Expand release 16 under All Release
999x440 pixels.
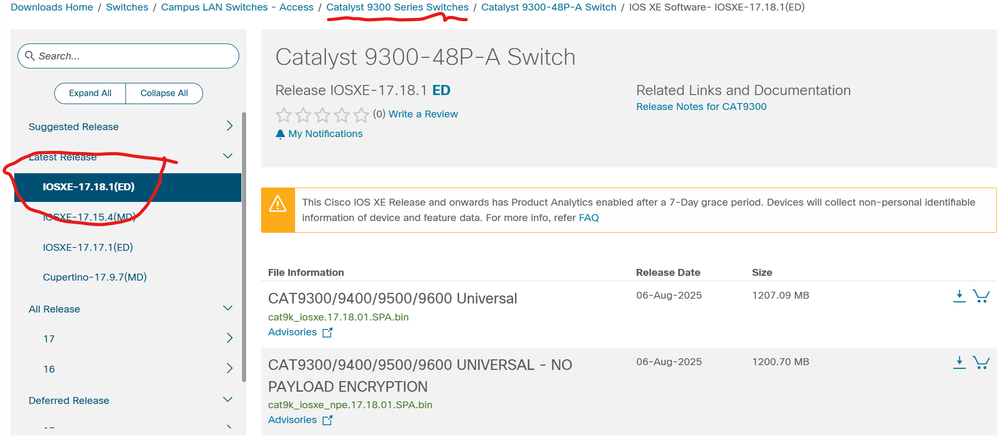230,368
